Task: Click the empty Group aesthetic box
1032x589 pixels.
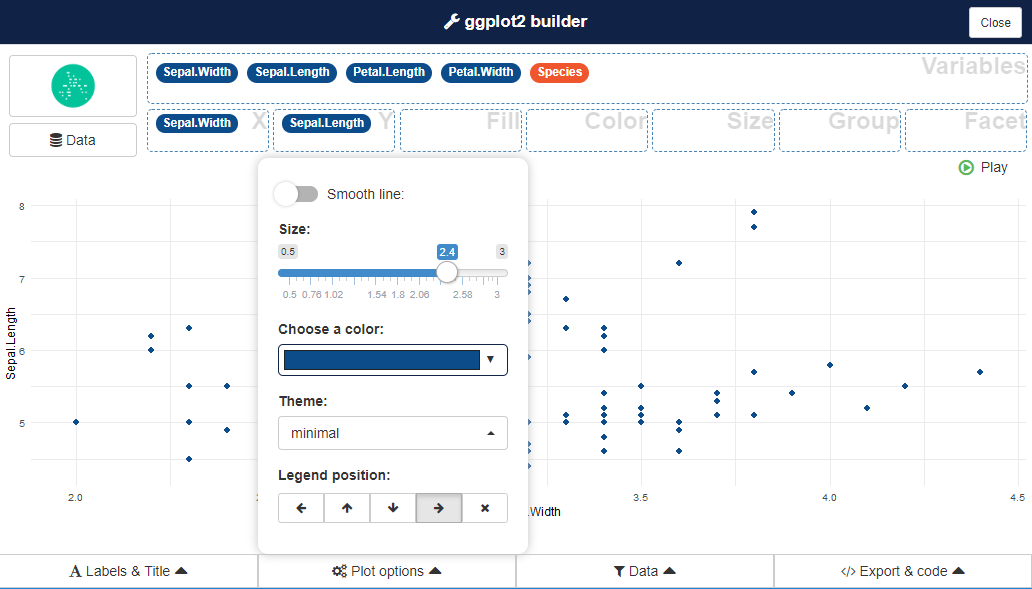Action: pos(840,130)
